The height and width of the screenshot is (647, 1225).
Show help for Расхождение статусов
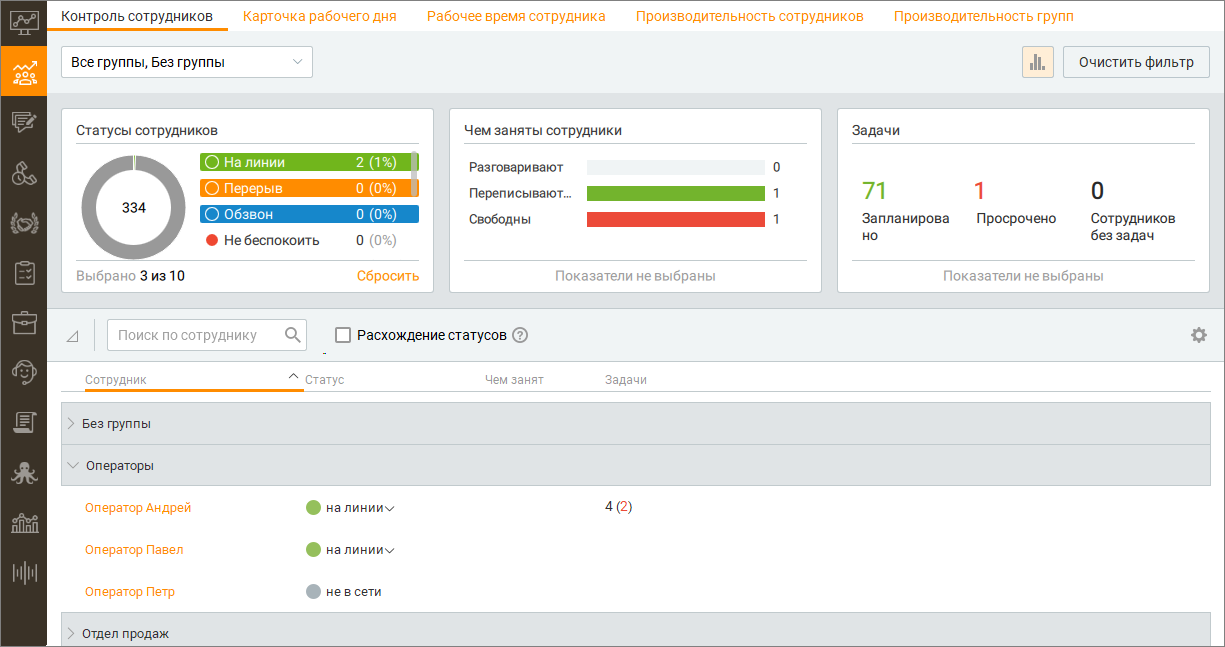pos(520,335)
